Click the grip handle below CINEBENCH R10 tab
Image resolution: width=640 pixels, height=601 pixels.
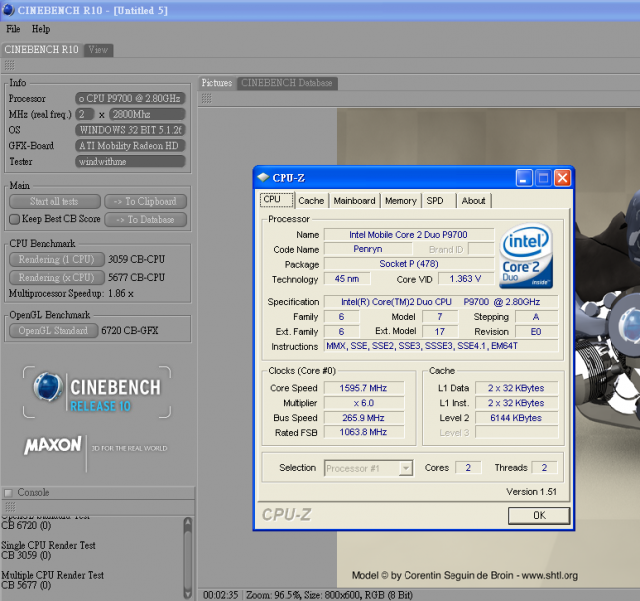click(x=9, y=65)
